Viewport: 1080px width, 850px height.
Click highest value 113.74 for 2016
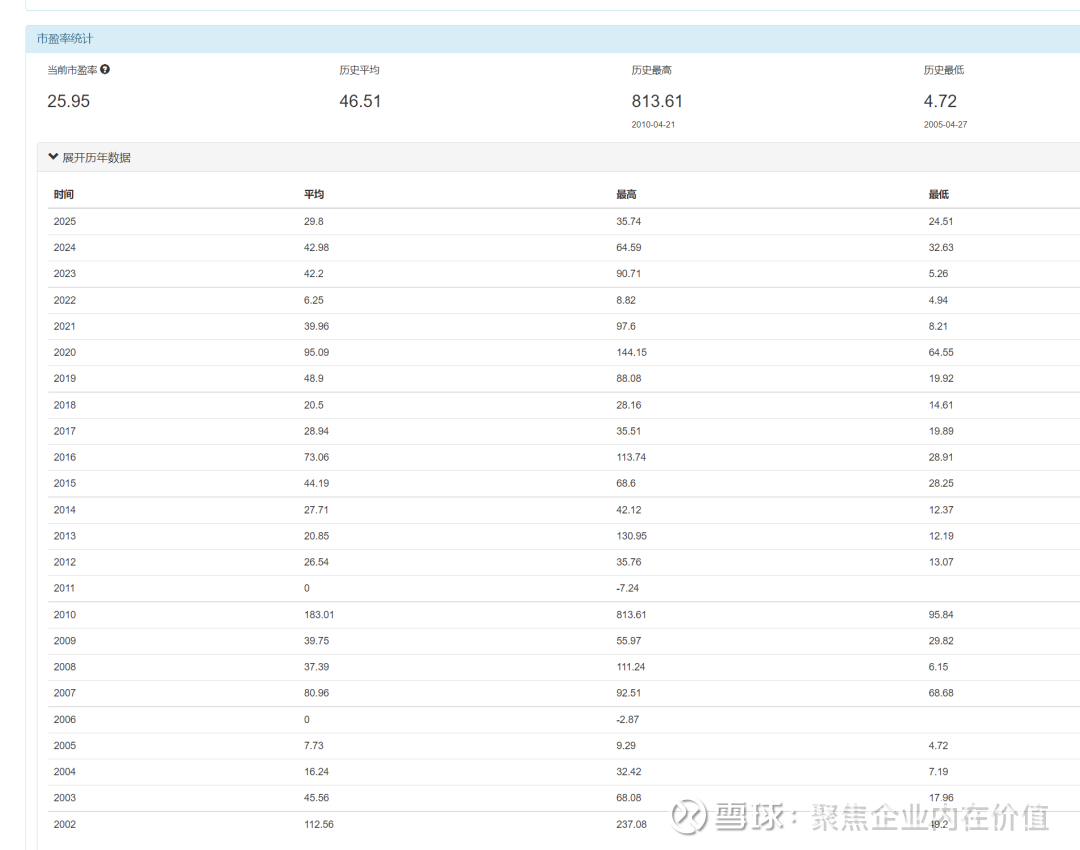(631, 457)
